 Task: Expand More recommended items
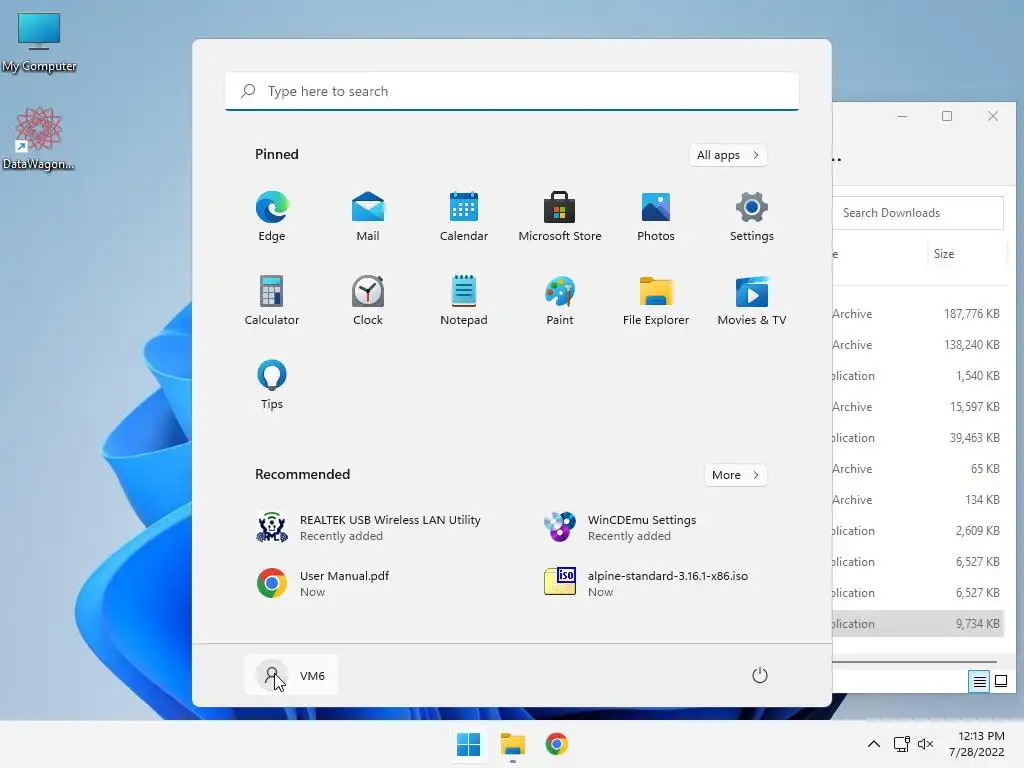pyautogui.click(x=735, y=475)
